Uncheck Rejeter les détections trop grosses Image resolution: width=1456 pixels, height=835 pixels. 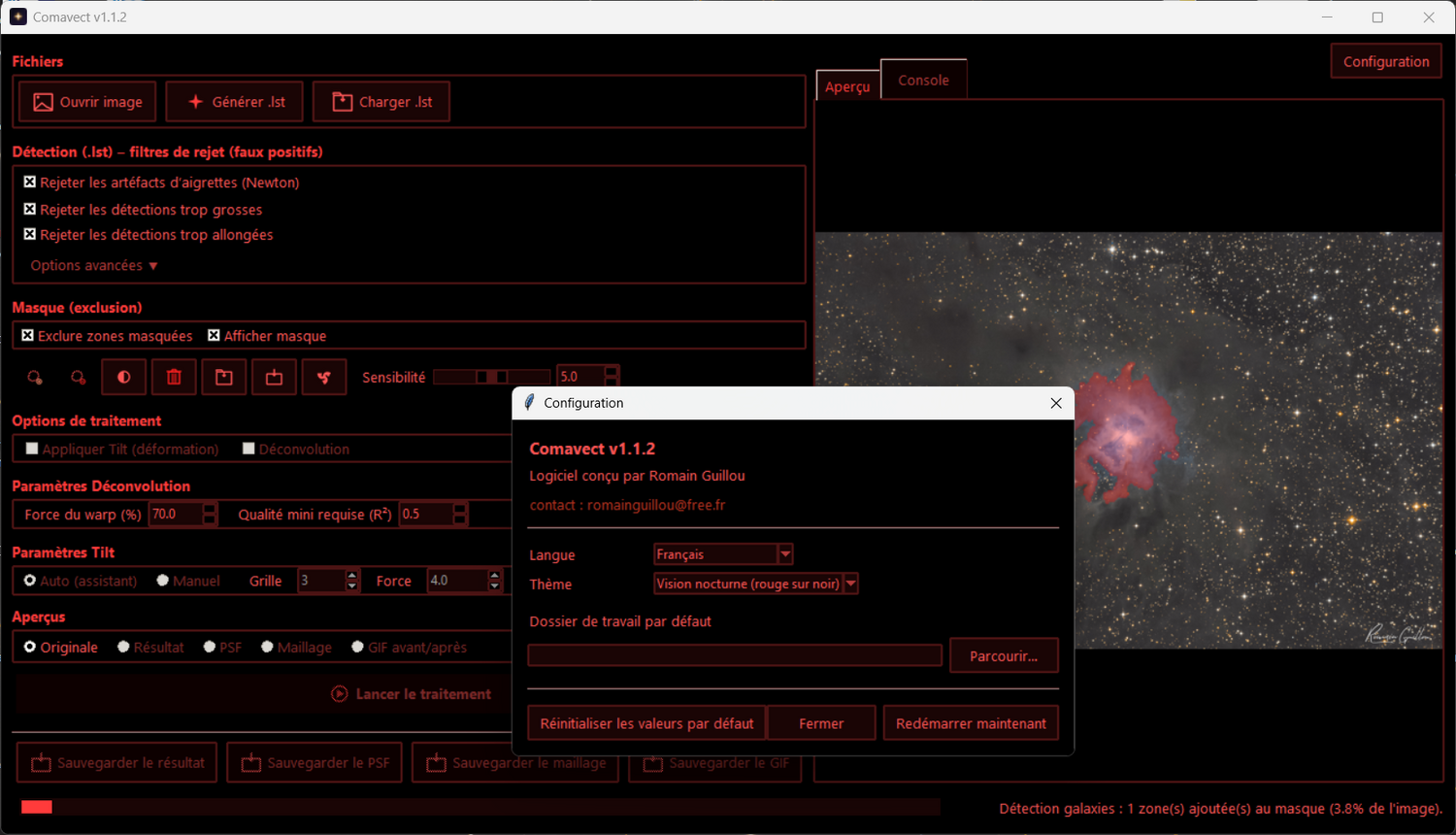(x=30, y=209)
